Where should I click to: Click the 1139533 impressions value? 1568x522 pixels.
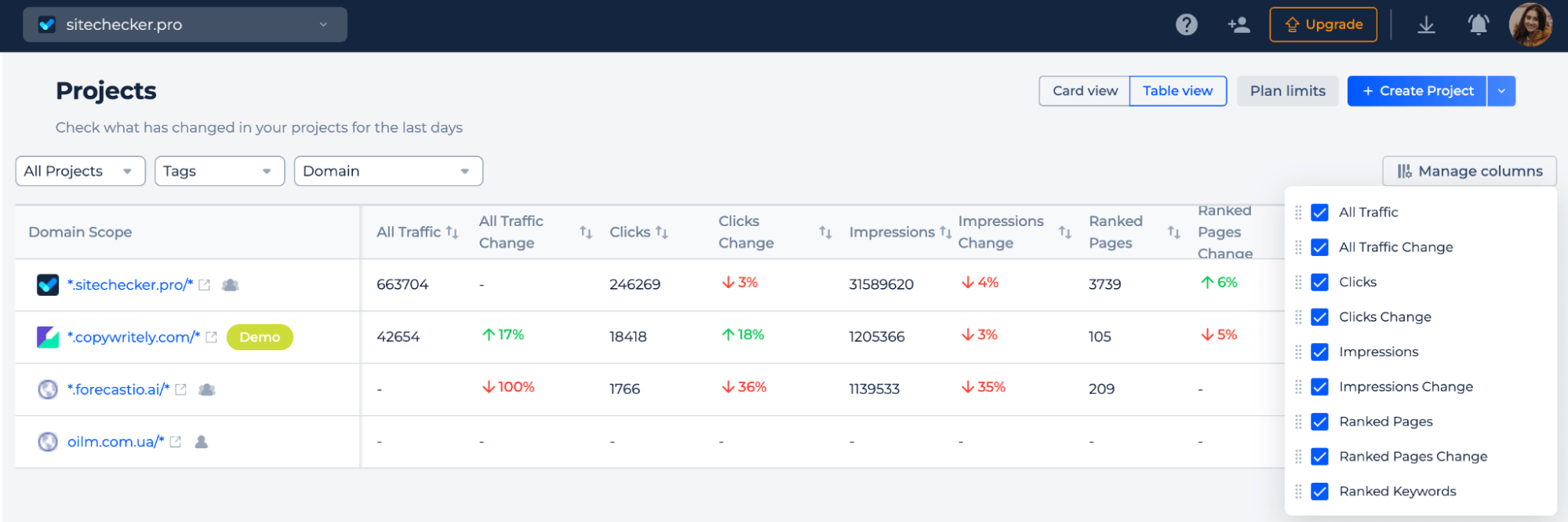pos(874,389)
